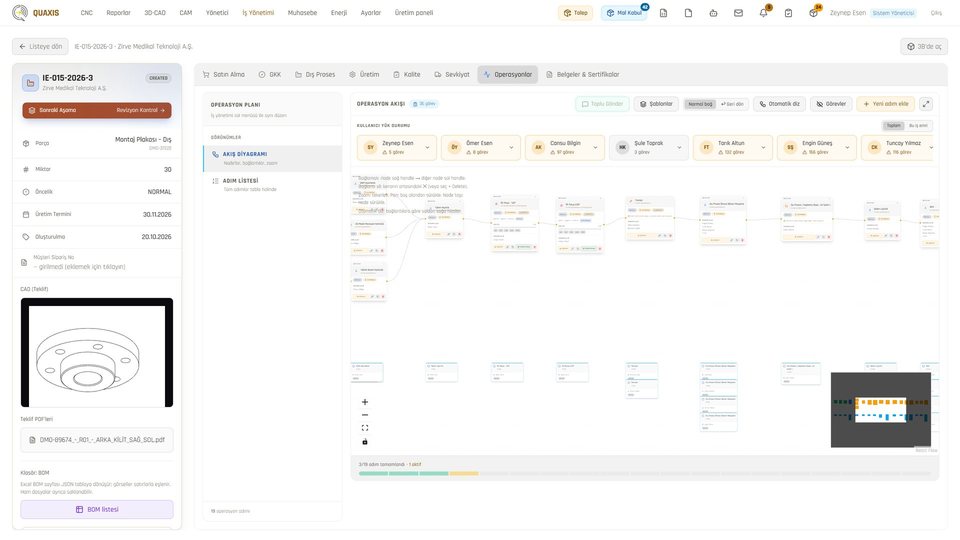
Task: Select Akış Diyagramı view
Action: tap(272, 159)
